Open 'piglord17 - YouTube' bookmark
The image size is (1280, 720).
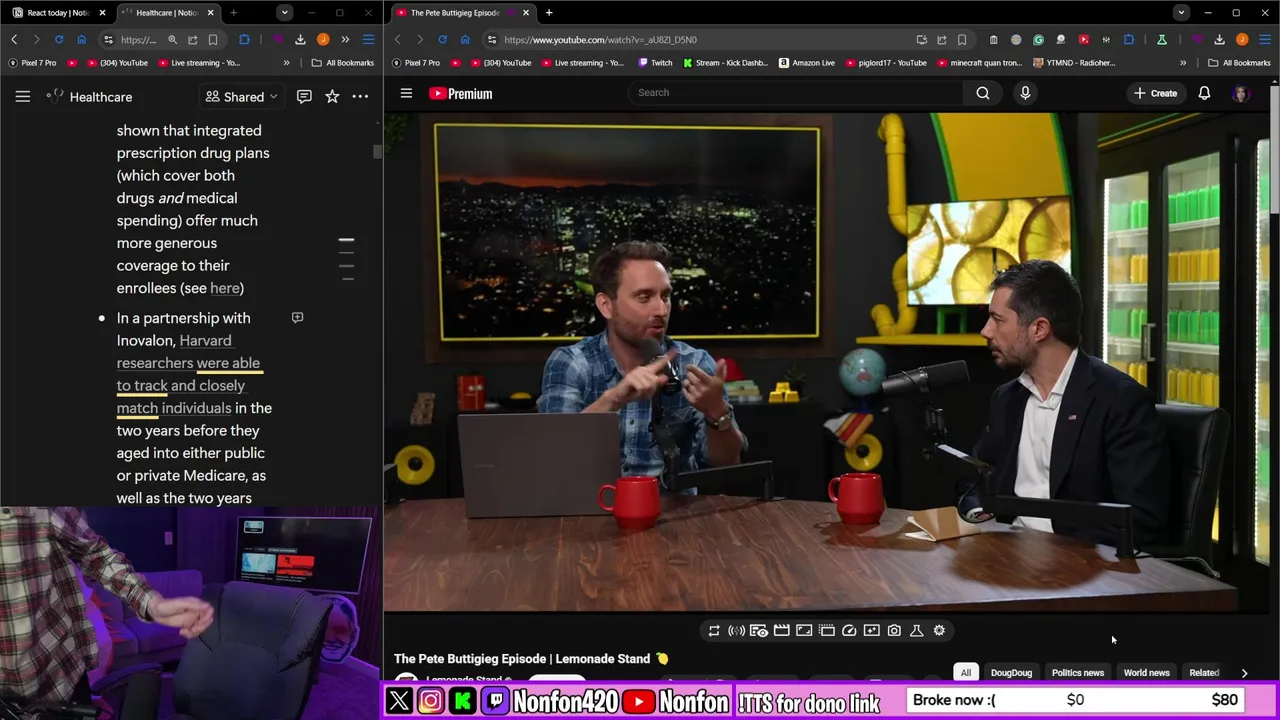[886, 63]
